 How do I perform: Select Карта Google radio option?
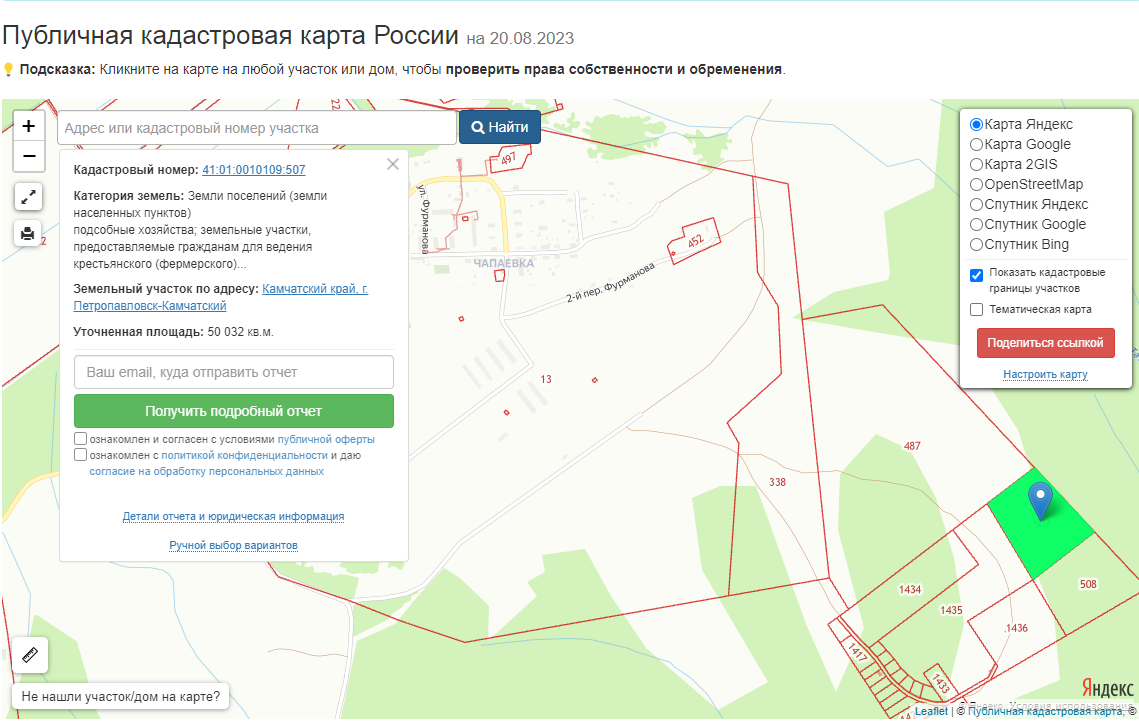[x=976, y=144]
